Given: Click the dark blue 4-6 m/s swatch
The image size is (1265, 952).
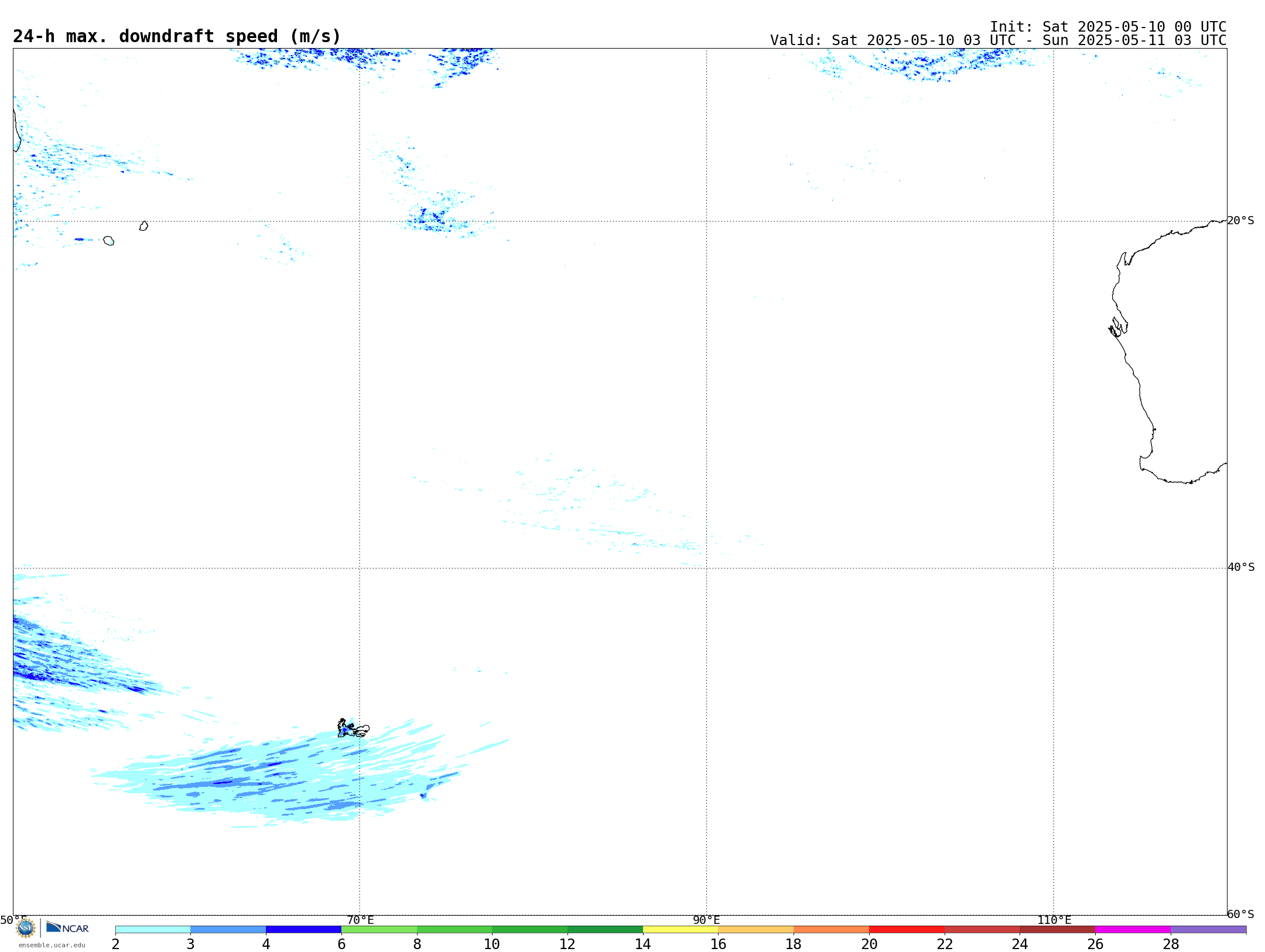Looking at the screenshot, I should 304,930.
